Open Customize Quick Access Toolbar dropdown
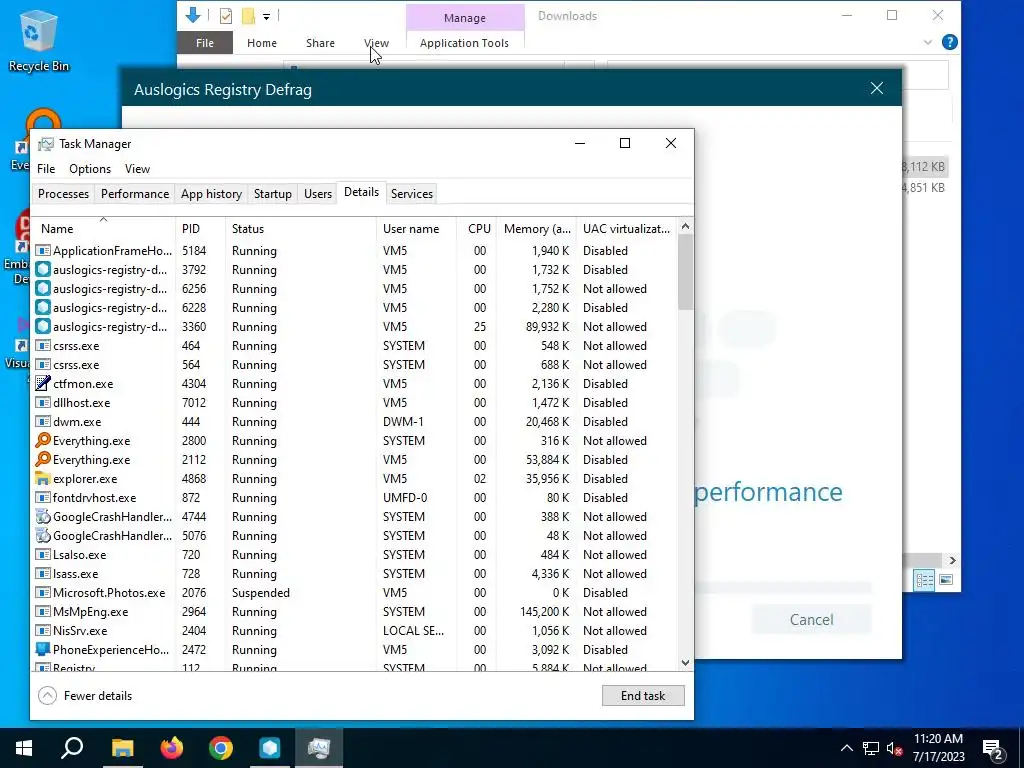Screen dimensions: 1024x768 pos(266,16)
